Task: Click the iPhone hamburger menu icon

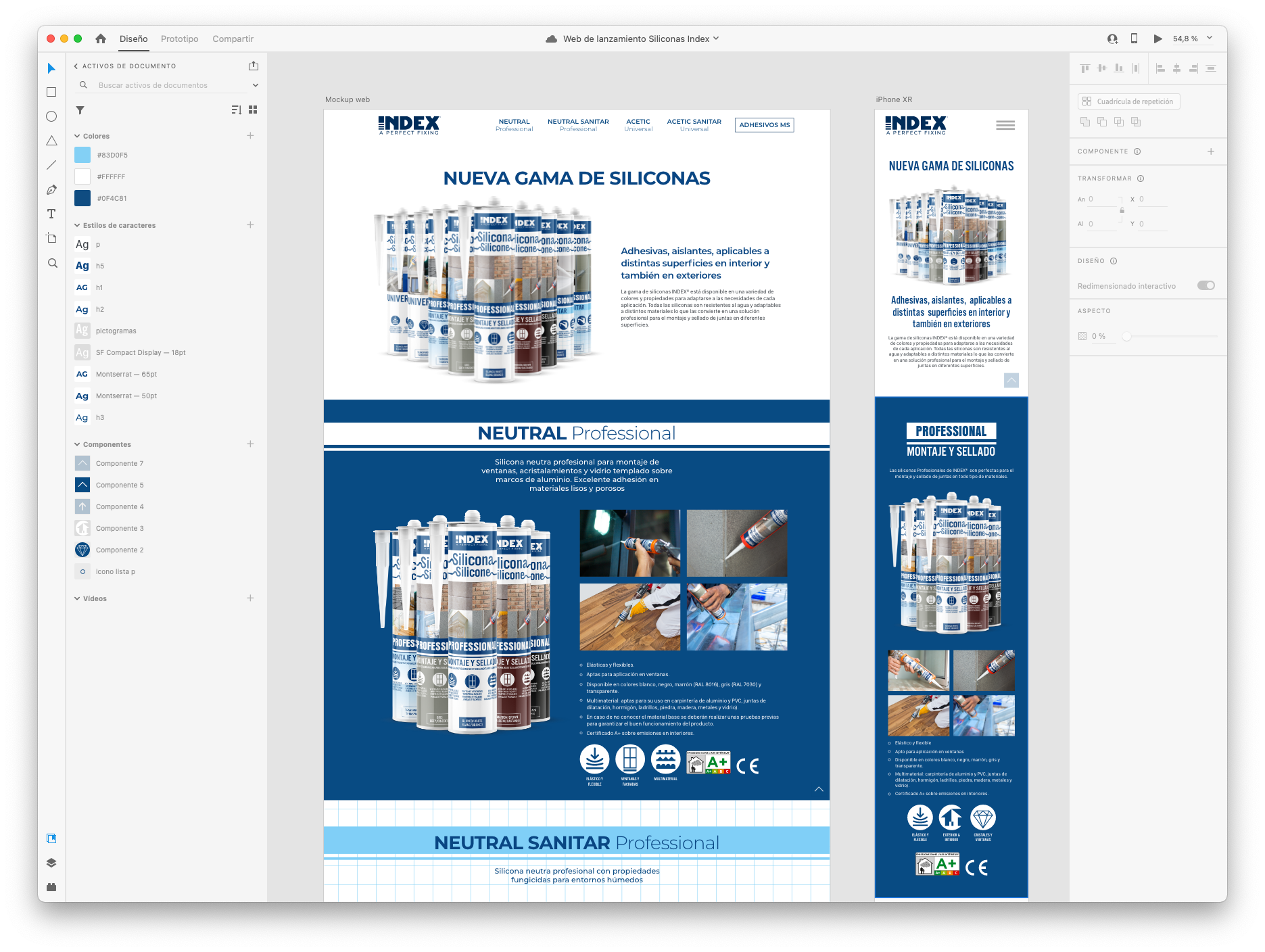Action: pos(1005,125)
